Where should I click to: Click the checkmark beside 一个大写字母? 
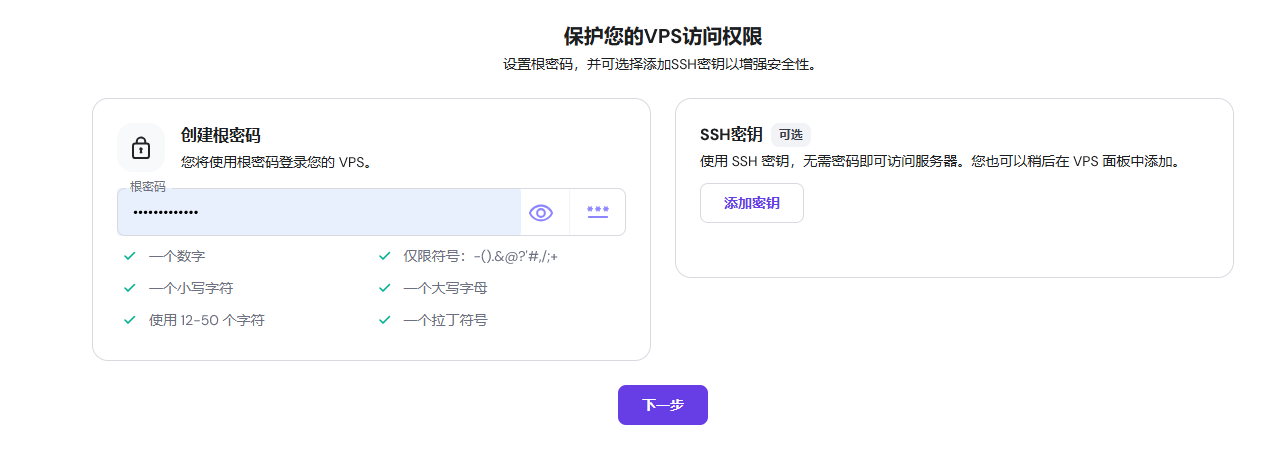(384, 288)
